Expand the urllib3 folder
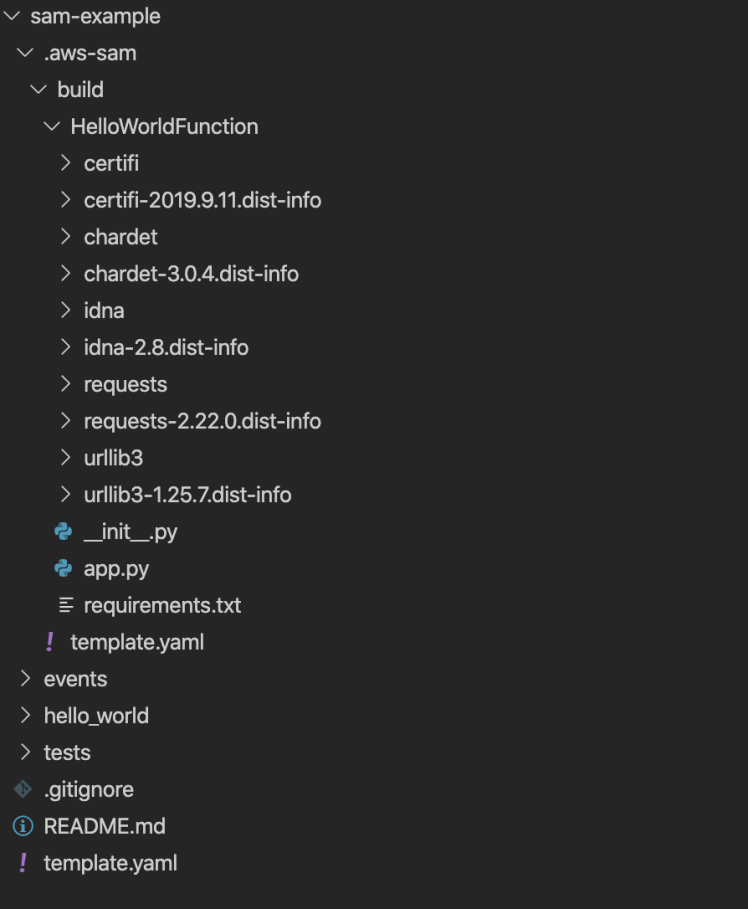 click(66, 458)
